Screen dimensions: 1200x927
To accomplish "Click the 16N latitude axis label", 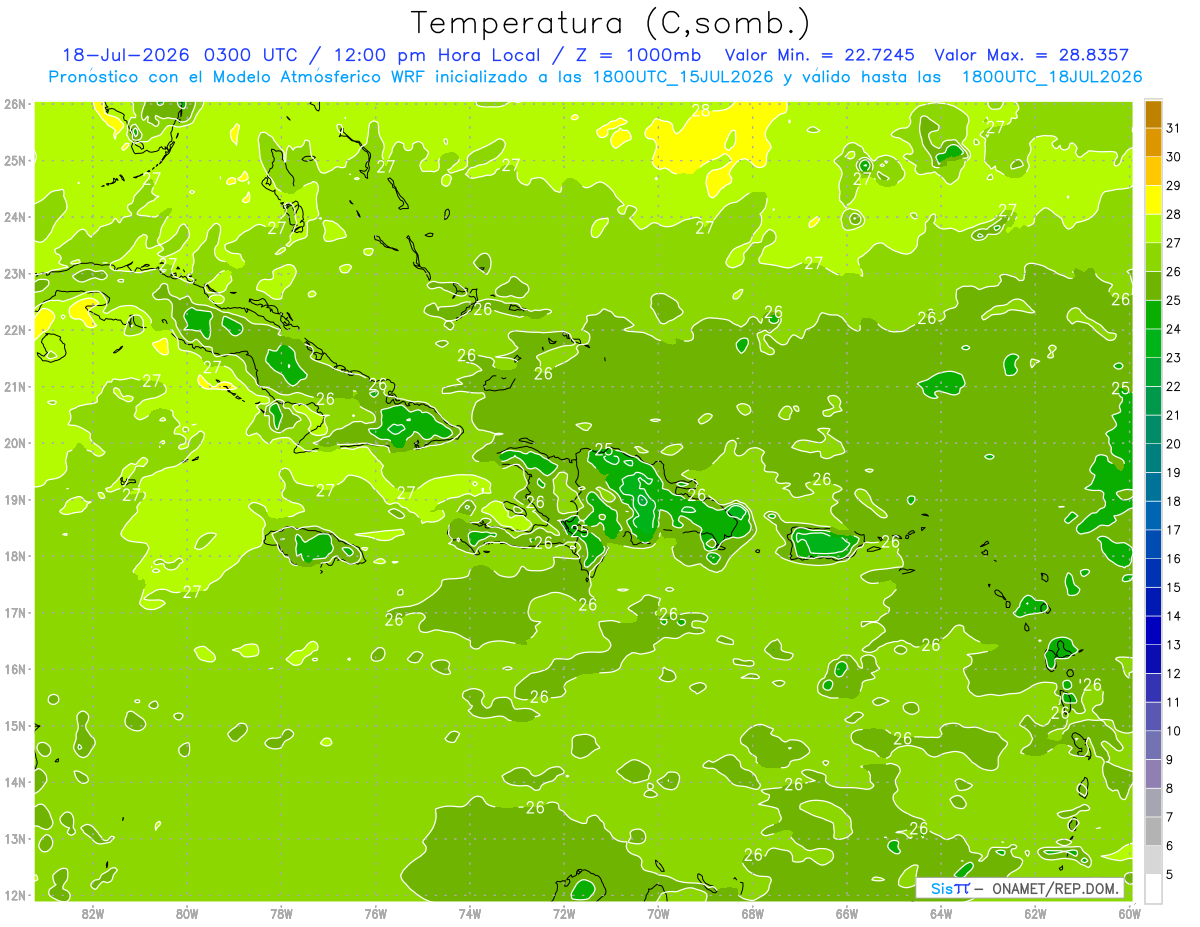I will click(x=14, y=669).
